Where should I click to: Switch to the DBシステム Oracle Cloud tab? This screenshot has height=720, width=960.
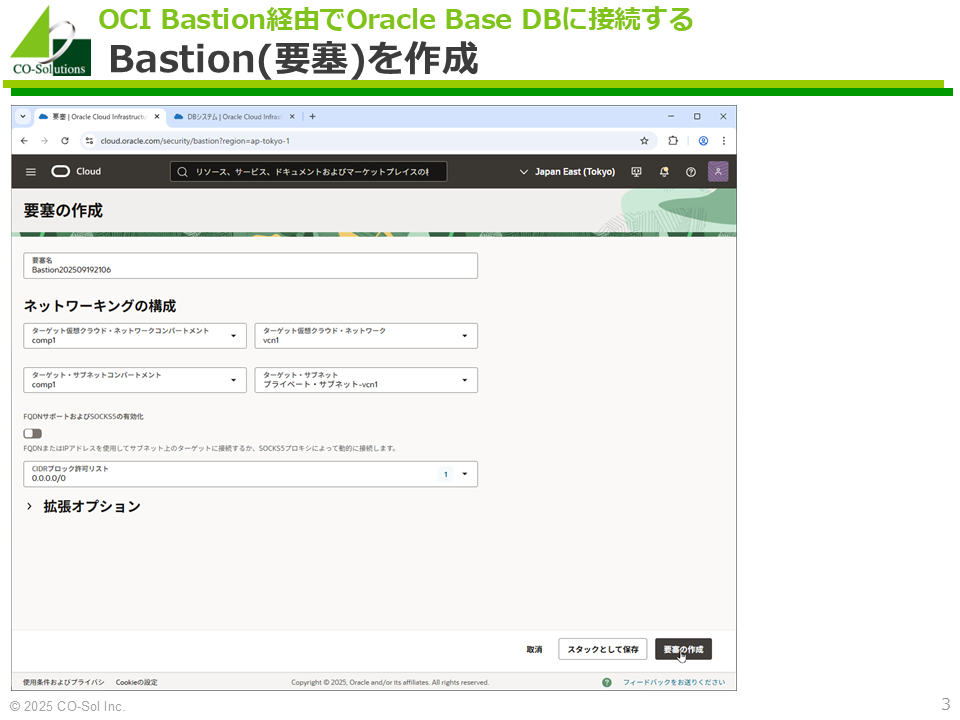[234, 116]
